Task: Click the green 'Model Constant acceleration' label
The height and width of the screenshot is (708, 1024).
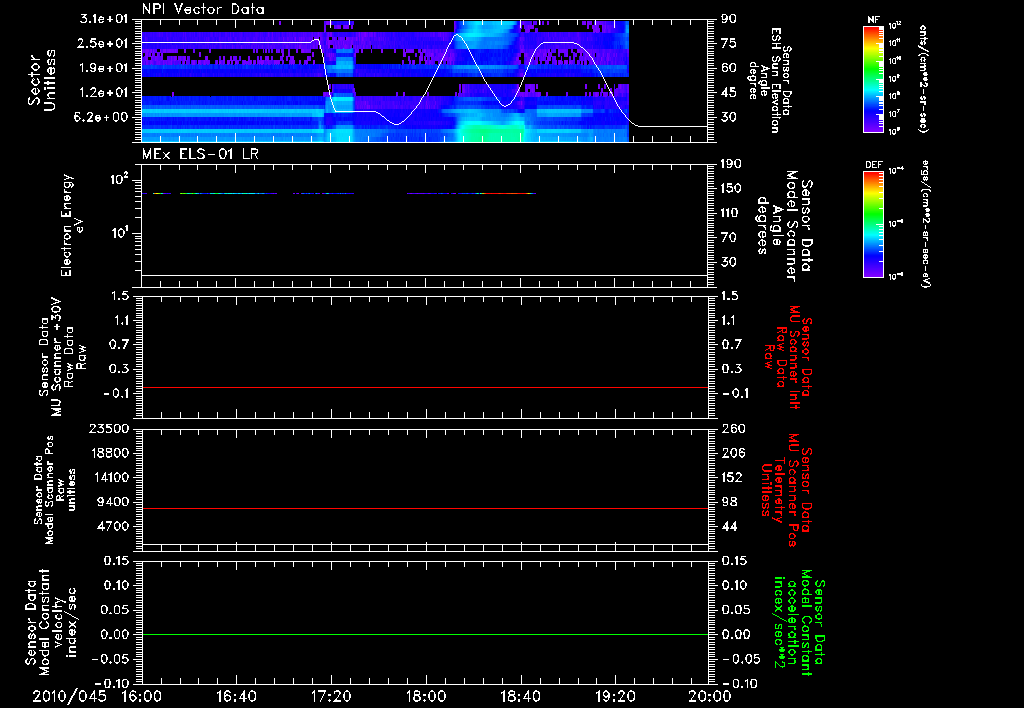Action: pyautogui.click(x=799, y=624)
